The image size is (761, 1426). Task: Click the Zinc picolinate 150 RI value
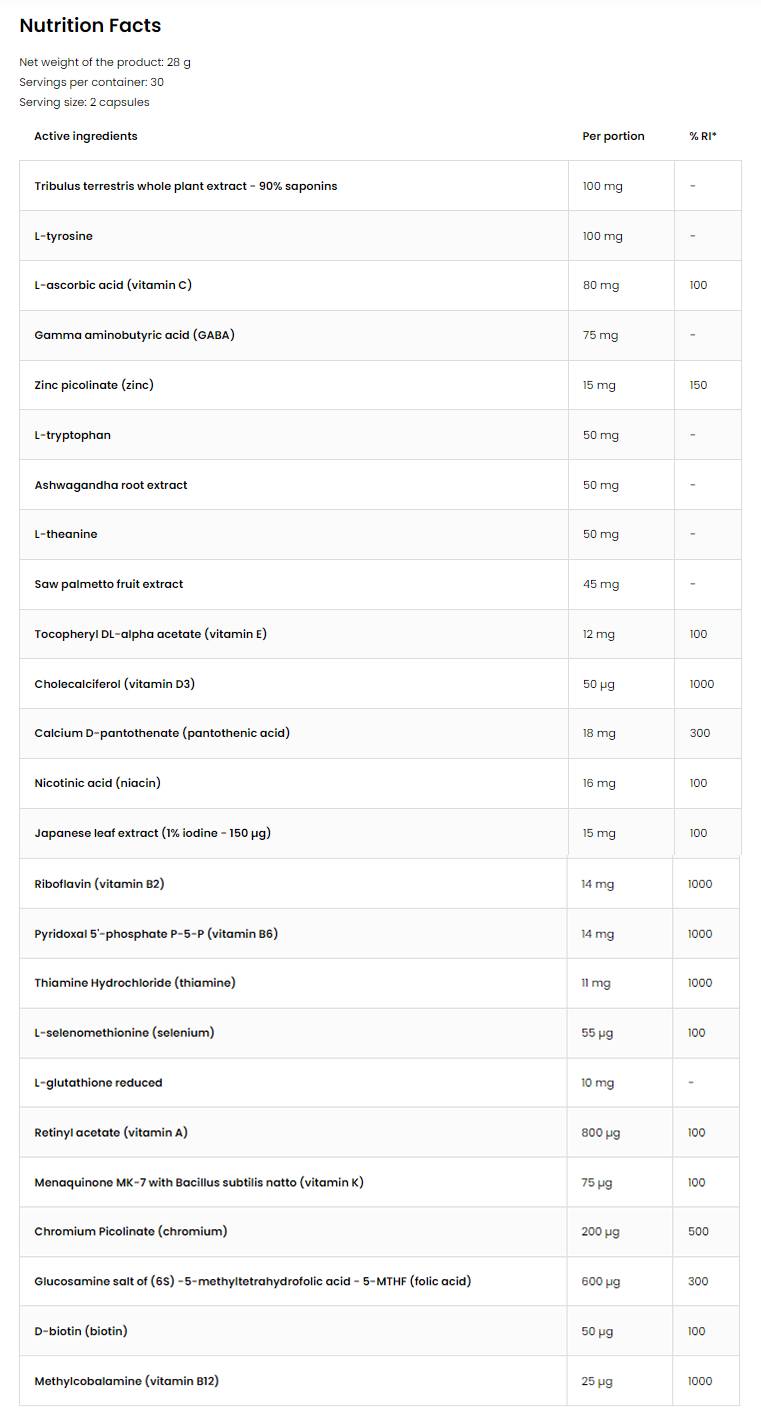[698, 385]
